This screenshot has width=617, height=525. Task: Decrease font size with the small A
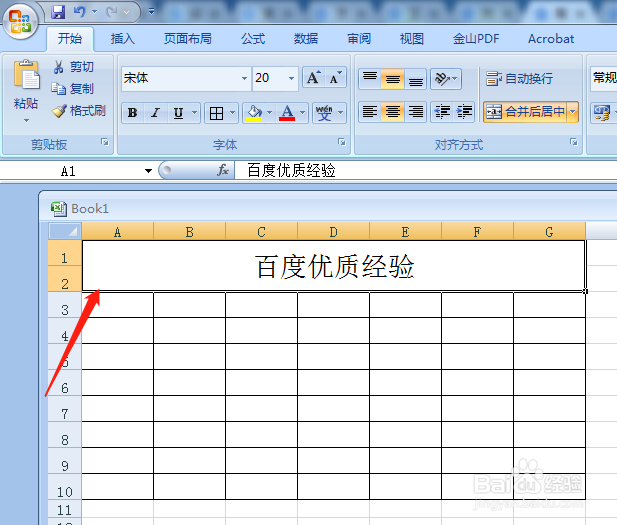coord(335,78)
